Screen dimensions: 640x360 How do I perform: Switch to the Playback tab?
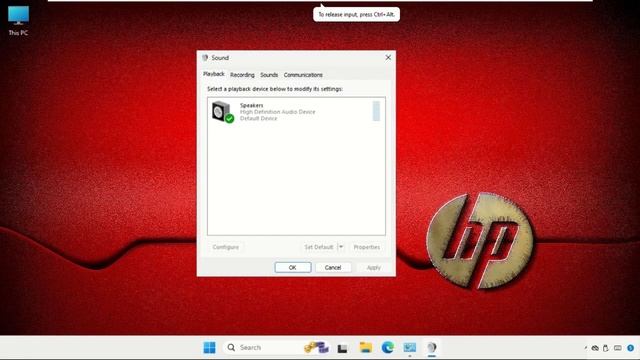214,74
